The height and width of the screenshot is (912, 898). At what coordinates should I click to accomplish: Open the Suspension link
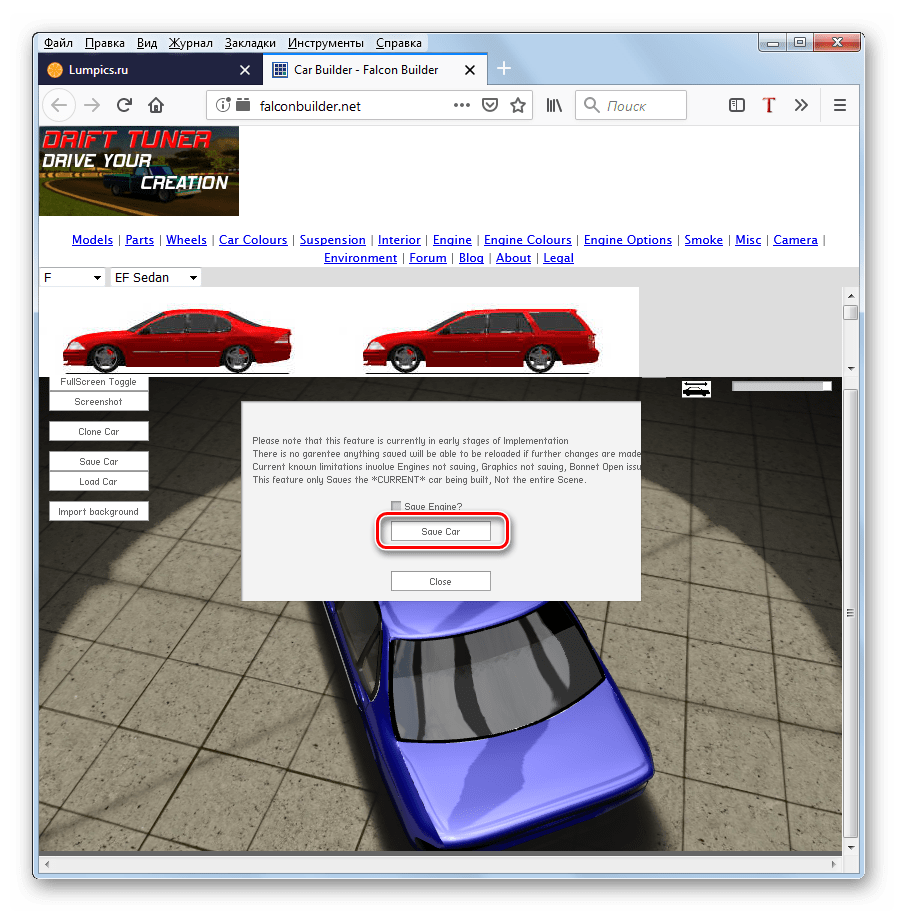[333, 240]
